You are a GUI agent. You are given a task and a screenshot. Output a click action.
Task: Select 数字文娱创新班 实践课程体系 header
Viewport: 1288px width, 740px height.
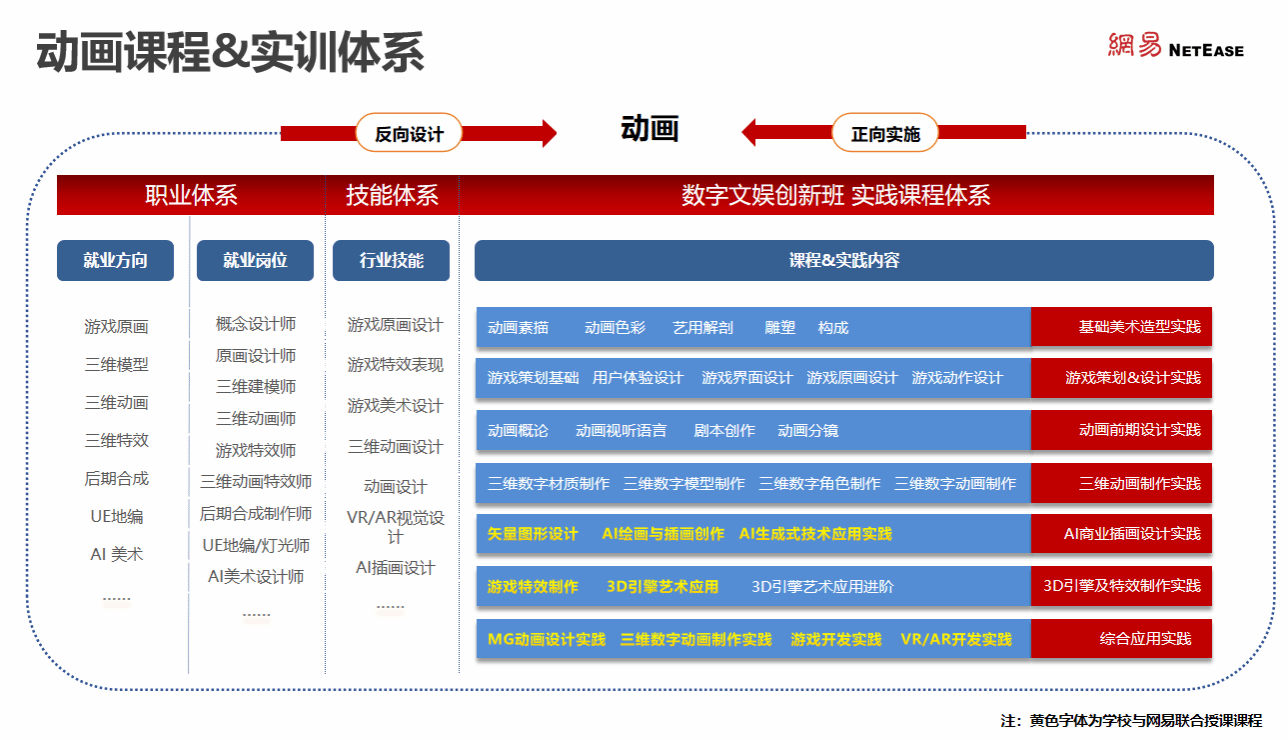pos(836,195)
